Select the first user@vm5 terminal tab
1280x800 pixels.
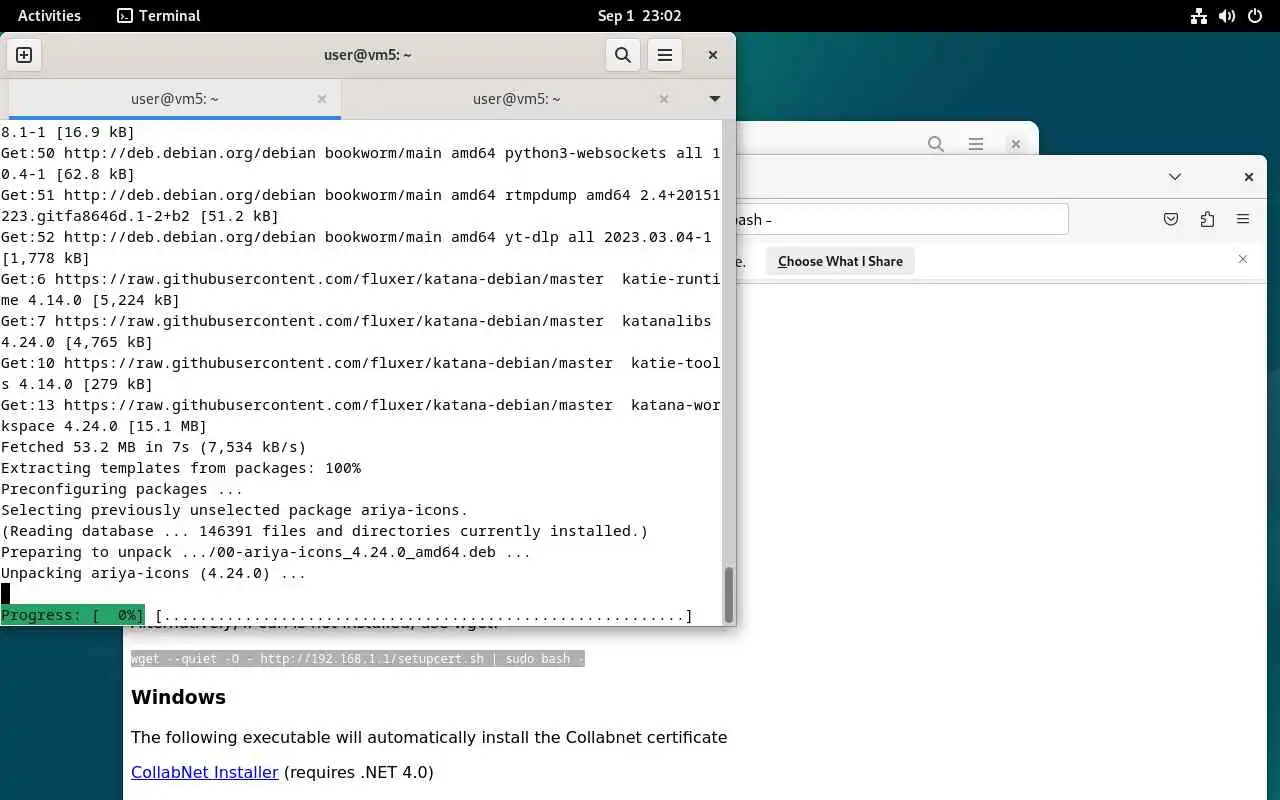[x=174, y=99]
